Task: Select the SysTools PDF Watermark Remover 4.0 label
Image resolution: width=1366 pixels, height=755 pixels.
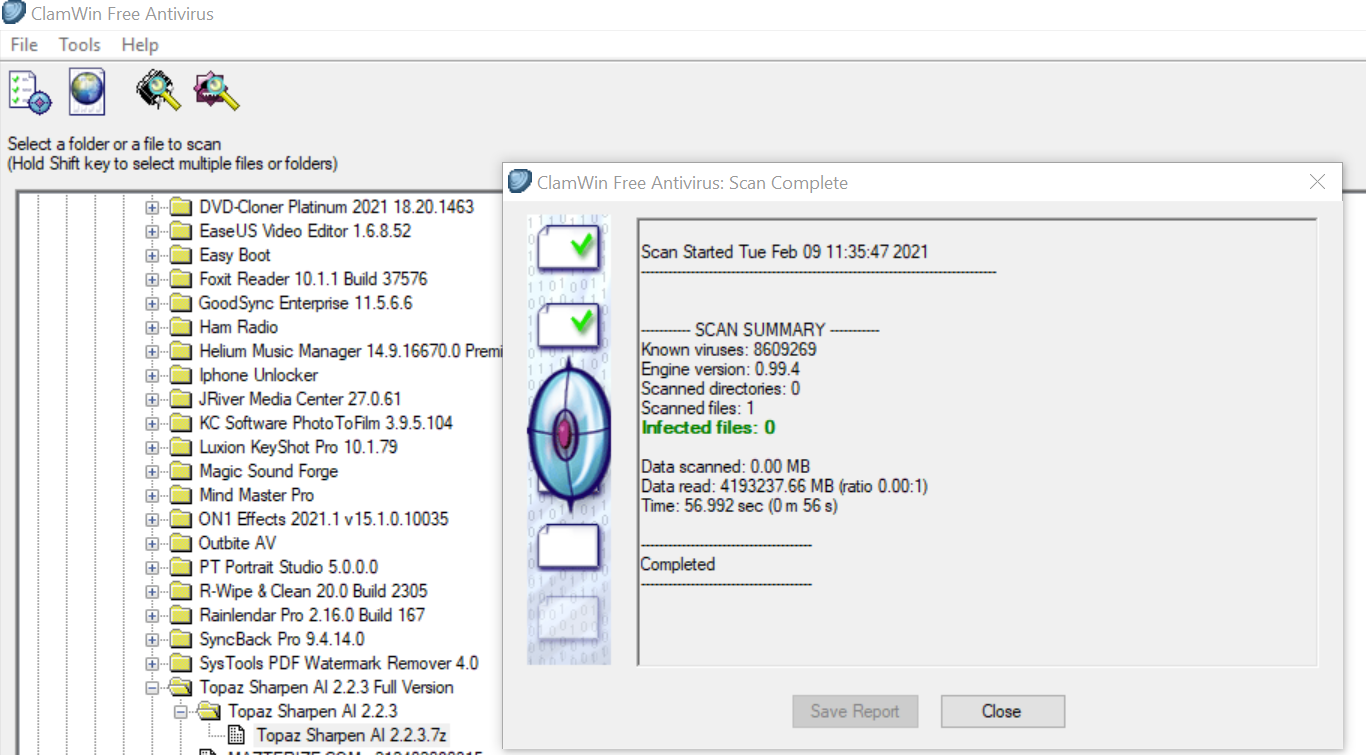Action: tap(339, 663)
